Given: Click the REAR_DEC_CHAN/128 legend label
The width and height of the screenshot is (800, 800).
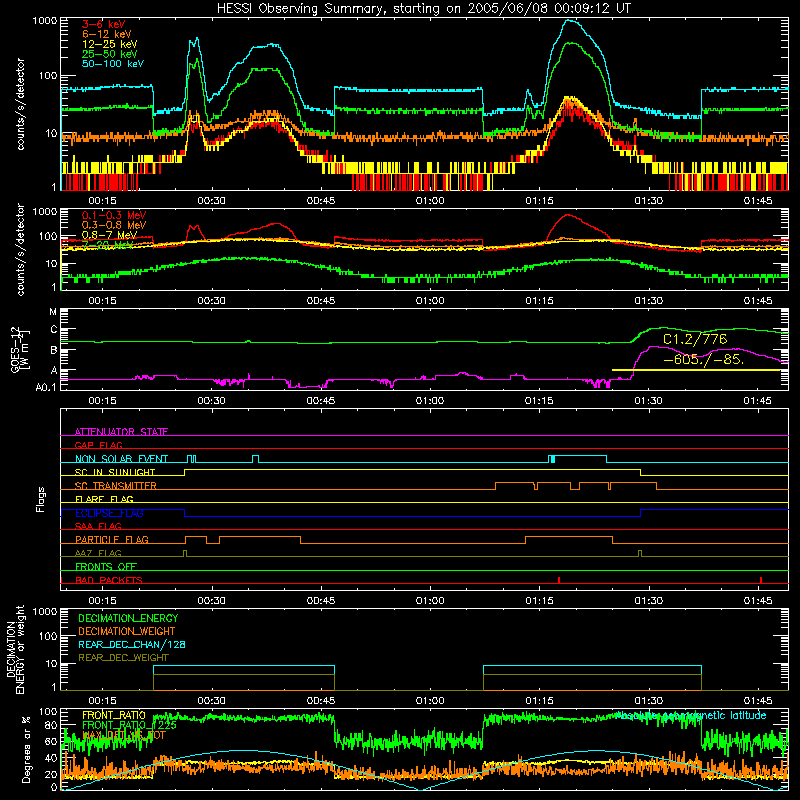Looking at the screenshot, I should [x=132, y=644].
